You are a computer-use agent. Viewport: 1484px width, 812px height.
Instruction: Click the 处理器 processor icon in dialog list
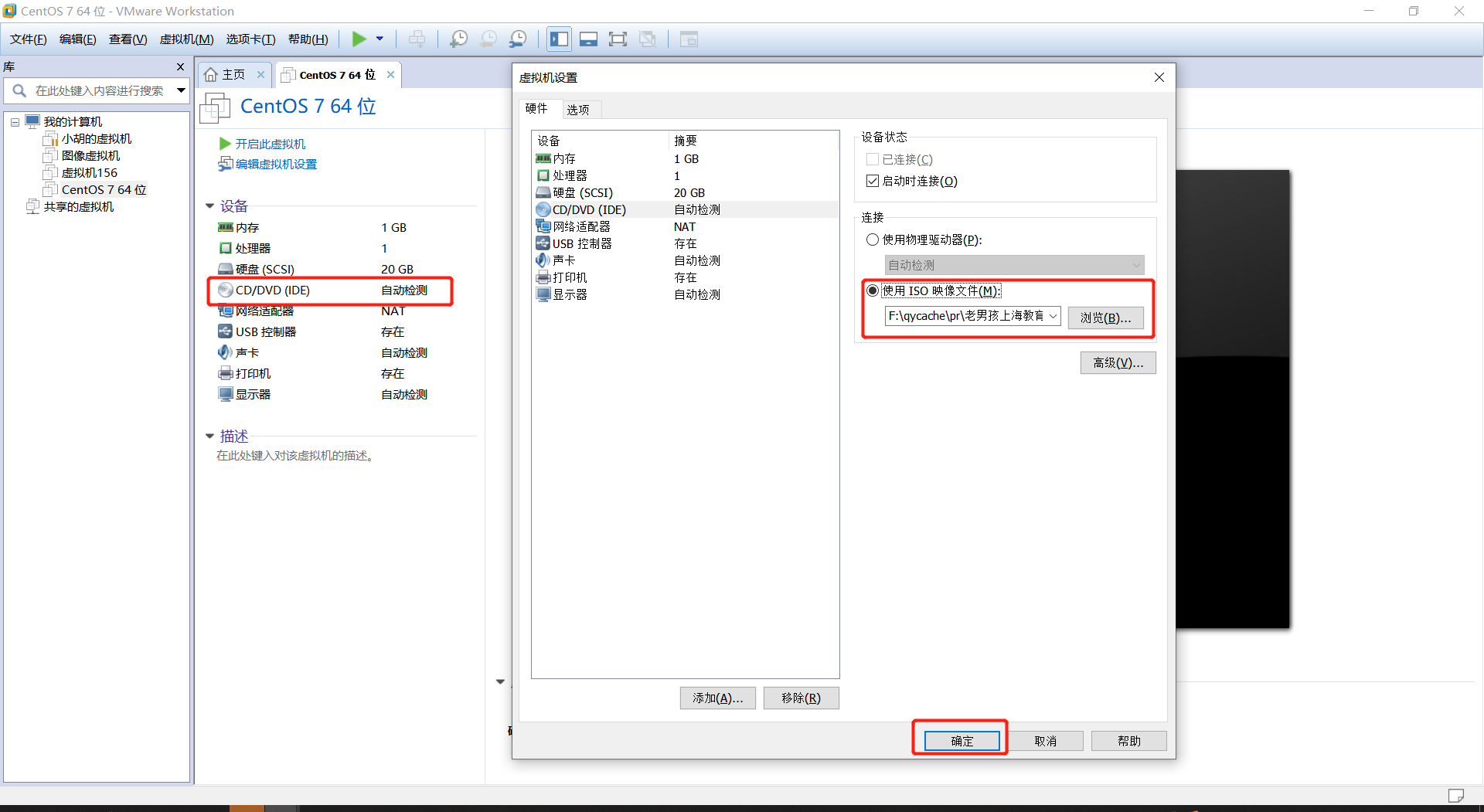click(543, 175)
